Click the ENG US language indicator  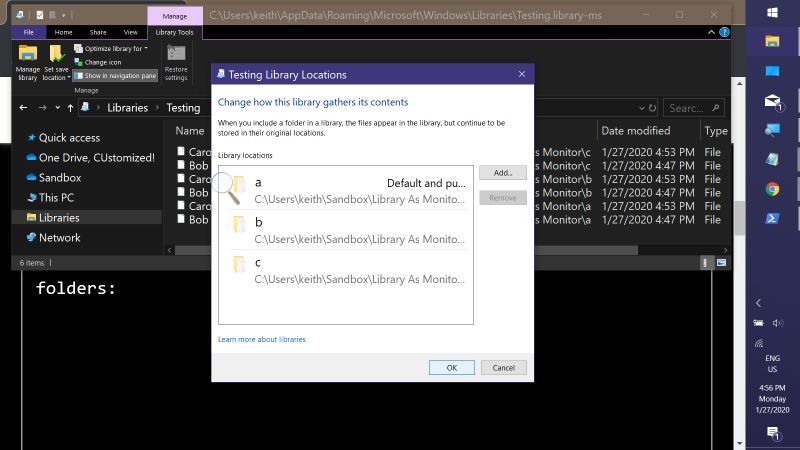(772, 364)
